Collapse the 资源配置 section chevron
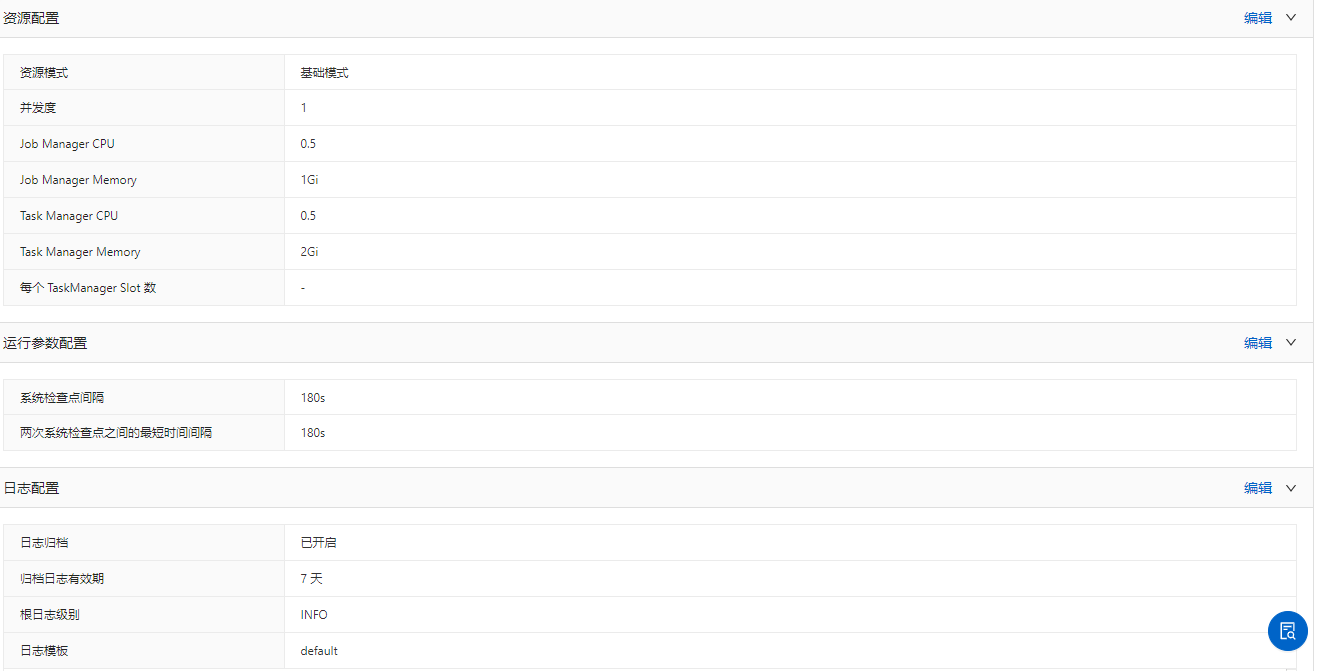1330x671 pixels. pyautogui.click(x=1291, y=17)
